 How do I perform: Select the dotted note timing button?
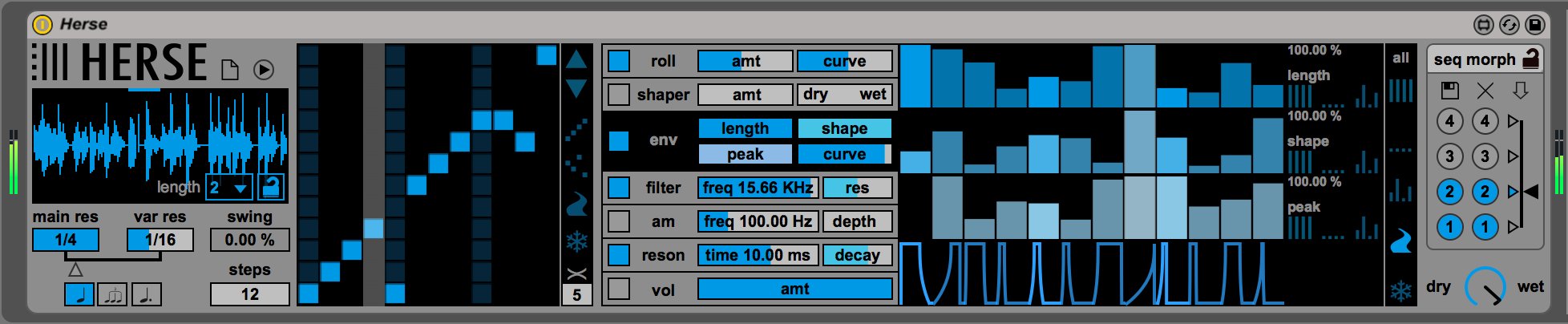tap(147, 294)
